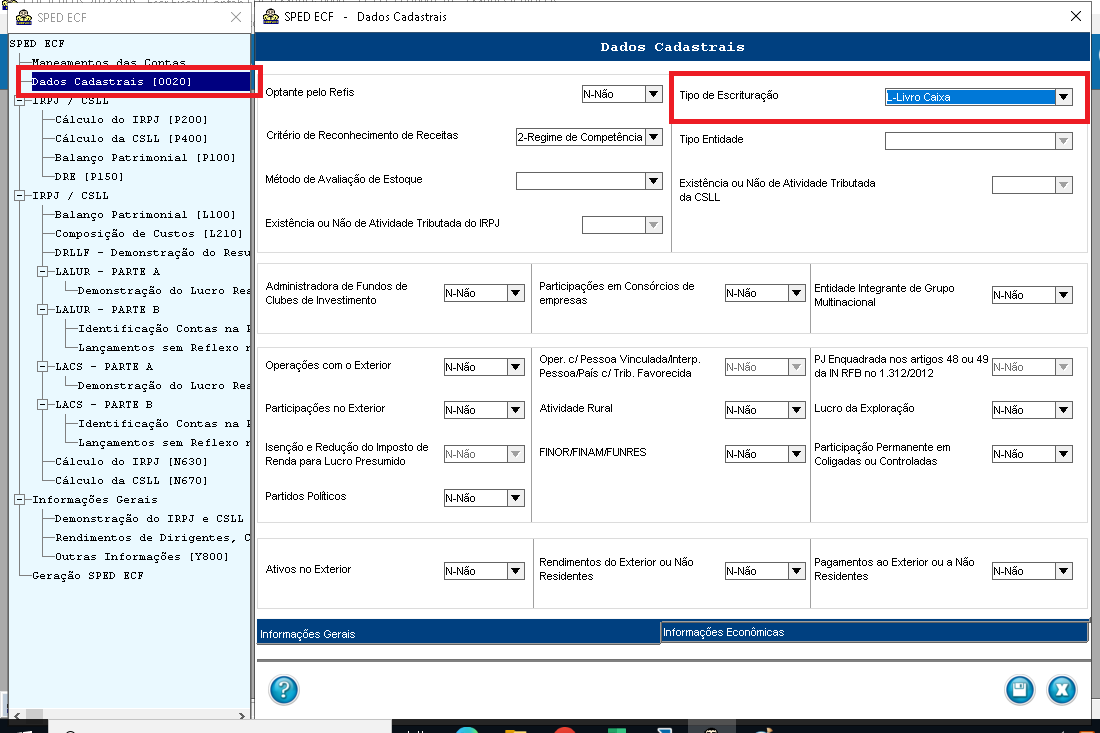Select Rendimentos de Dirigentes tree item
The width and height of the screenshot is (1100, 733).
click(152, 537)
